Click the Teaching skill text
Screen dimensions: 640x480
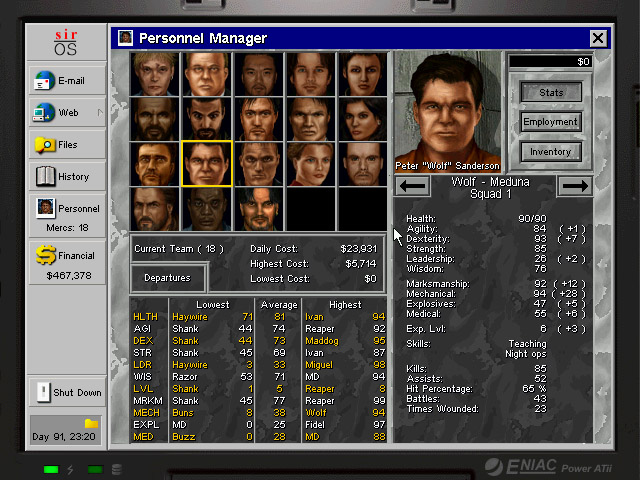coord(527,344)
